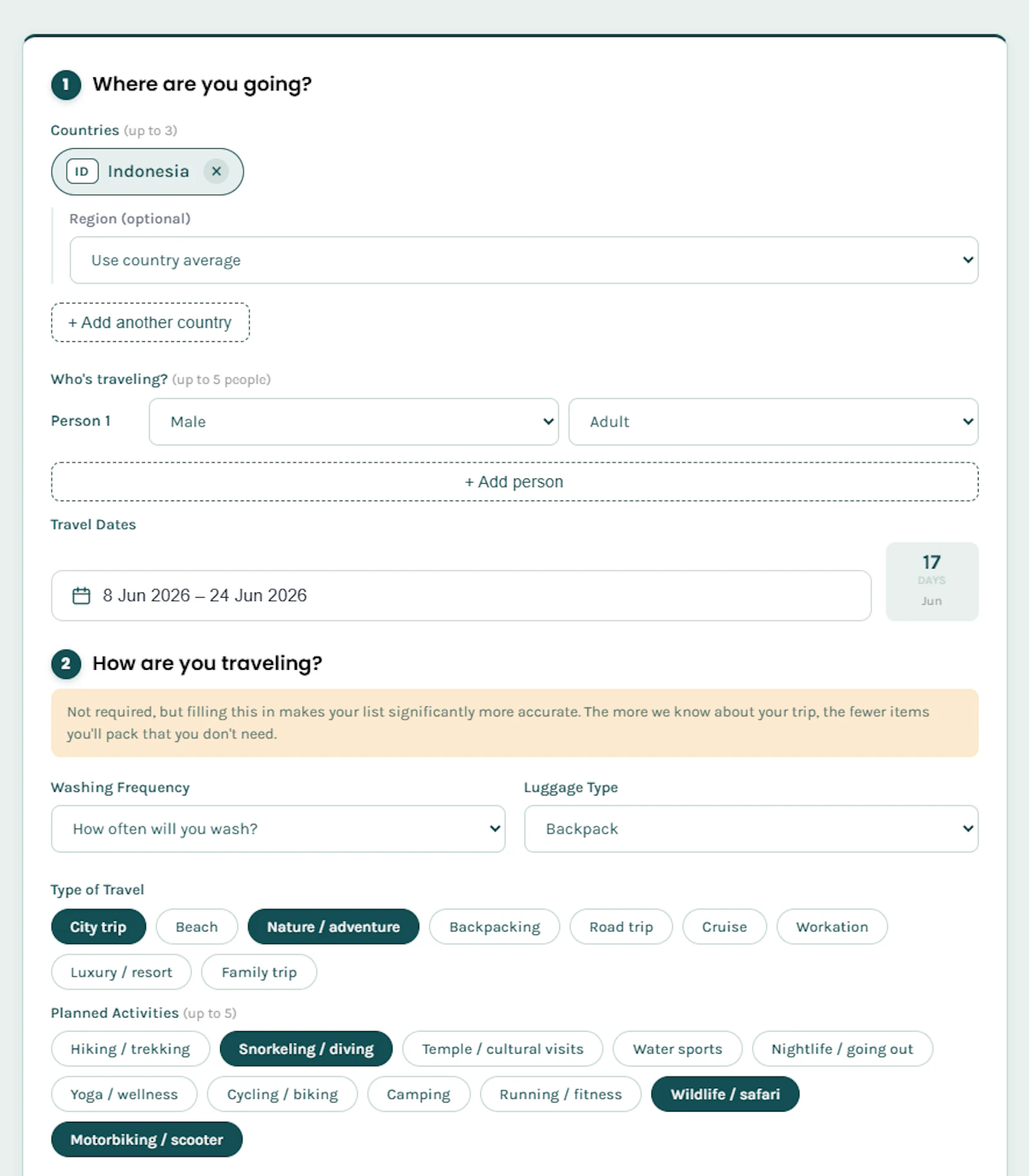Select the Nightlife / going out activity
The image size is (1030, 1176).
[x=842, y=1048]
